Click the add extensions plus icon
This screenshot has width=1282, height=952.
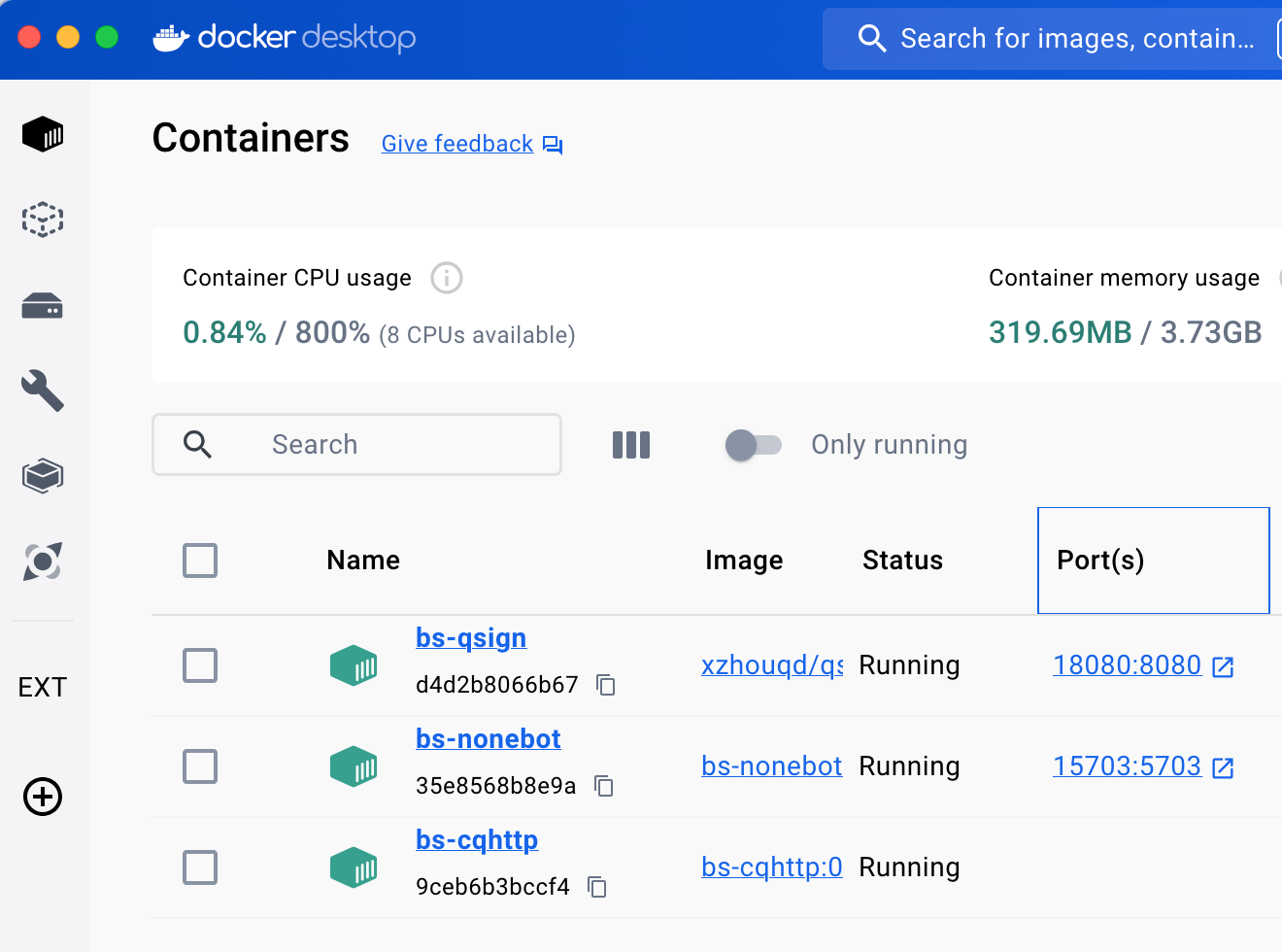43,797
